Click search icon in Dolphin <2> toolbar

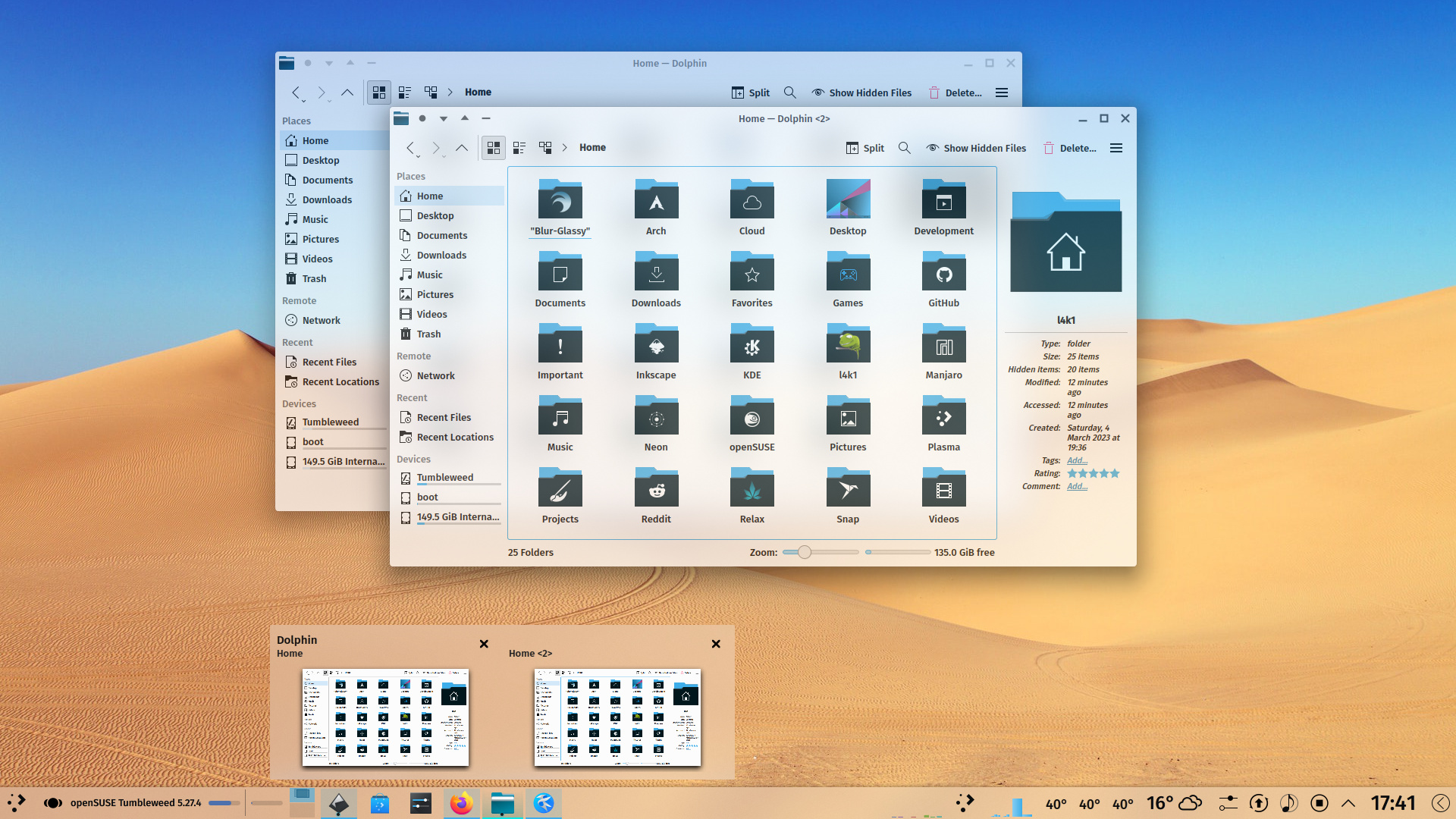[x=905, y=148]
